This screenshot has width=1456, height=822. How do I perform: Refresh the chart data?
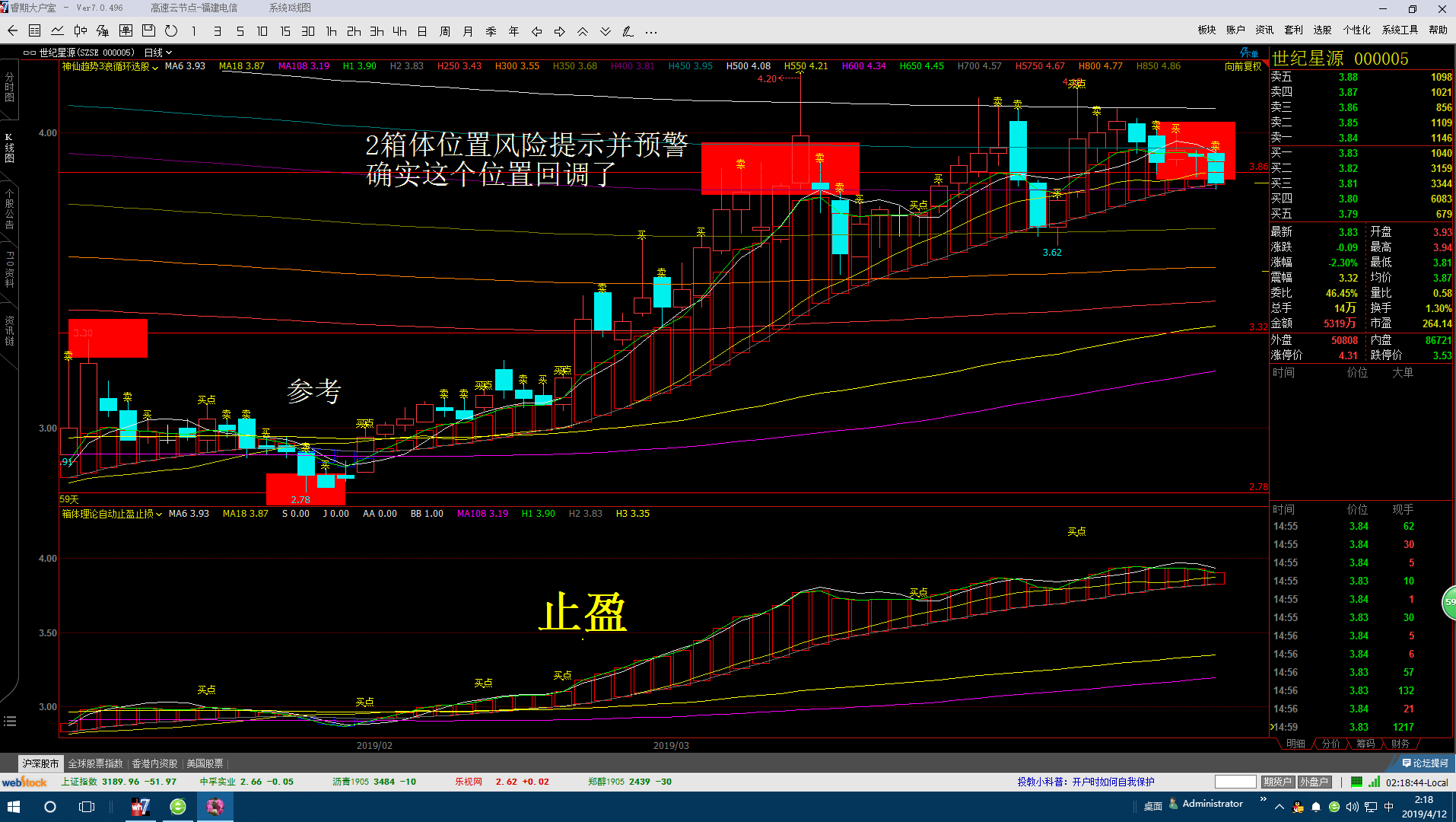pyautogui.click(x=171, y=31)
